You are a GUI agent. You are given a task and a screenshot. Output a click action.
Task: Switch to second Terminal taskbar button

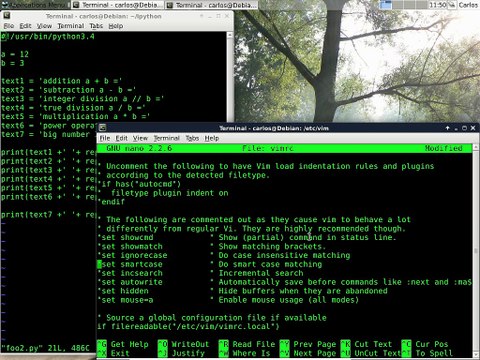[212, 5]
